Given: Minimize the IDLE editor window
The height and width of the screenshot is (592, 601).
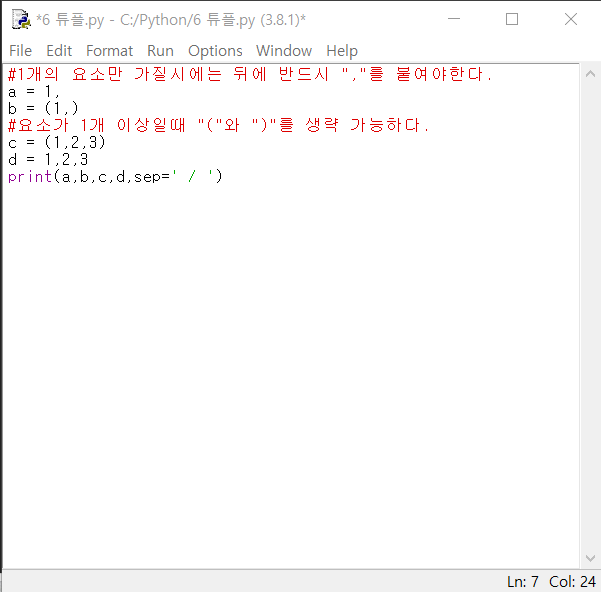Looking at the screenshot, I should 454,19.
